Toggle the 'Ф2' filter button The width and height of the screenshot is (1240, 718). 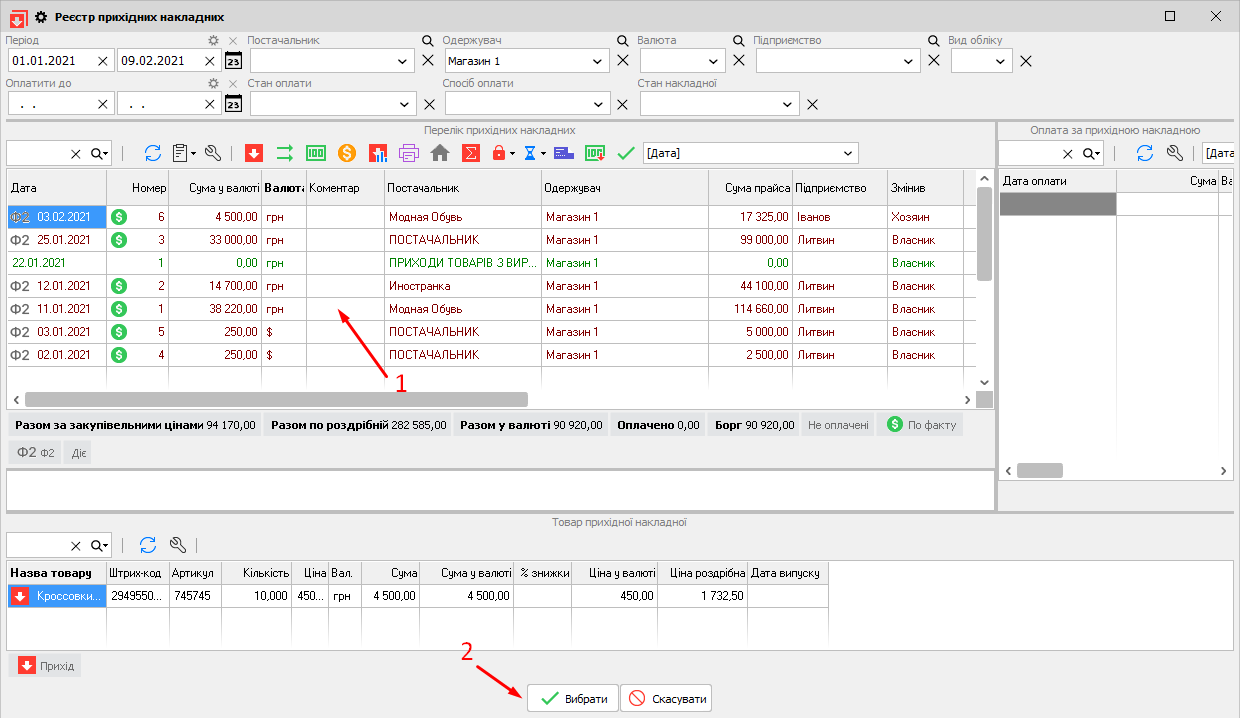tap(35, 453)
